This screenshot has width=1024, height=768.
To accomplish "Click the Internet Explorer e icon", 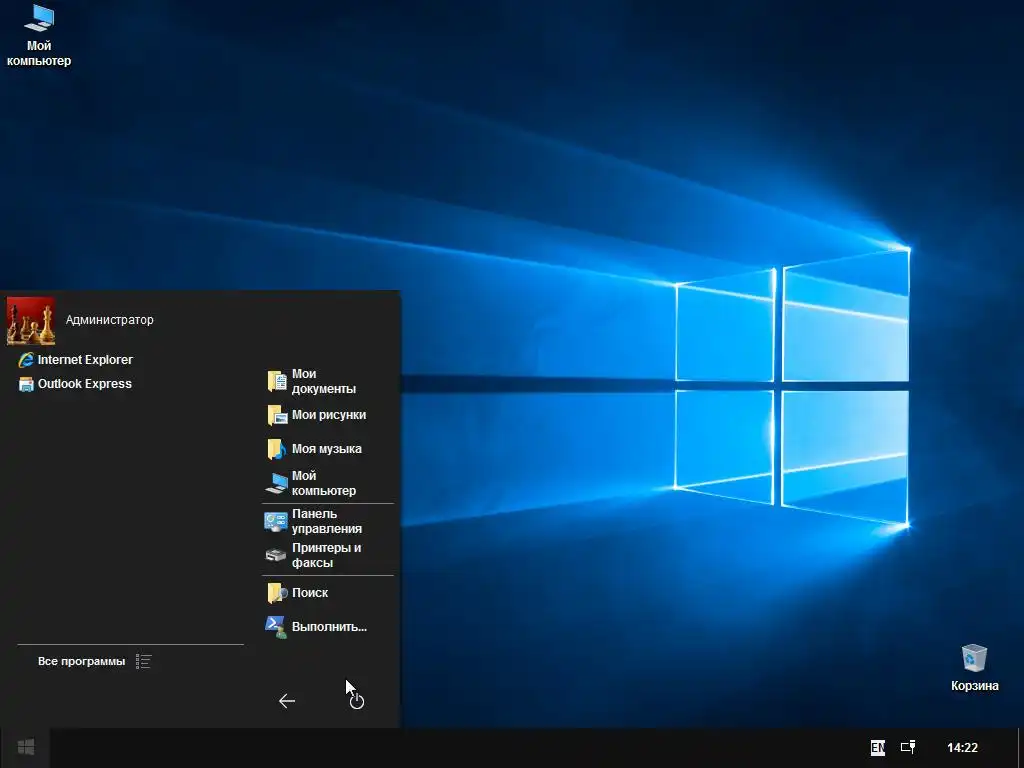I will [x=26, y=360].
